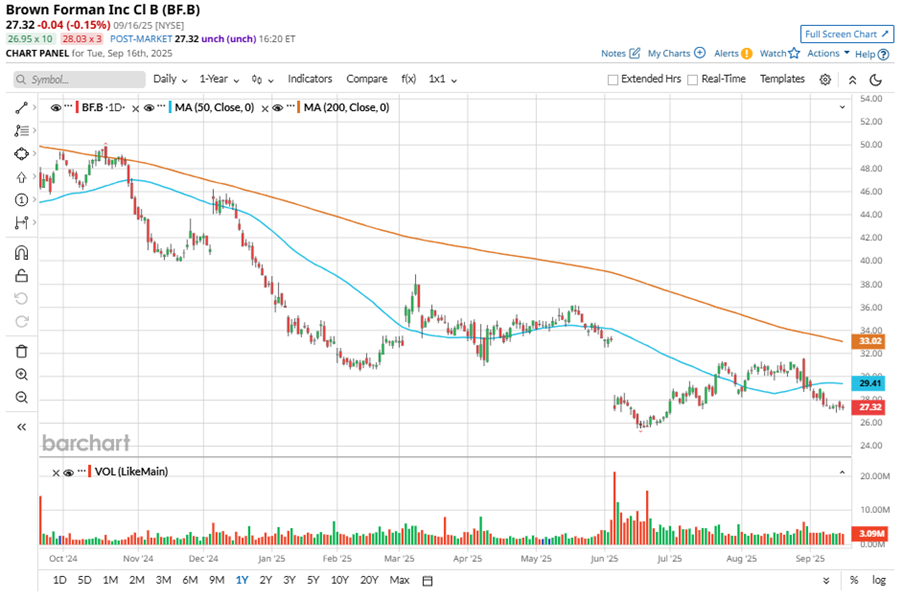
Task: Collapse the left drawing toolbar
Action: (21, 427)
